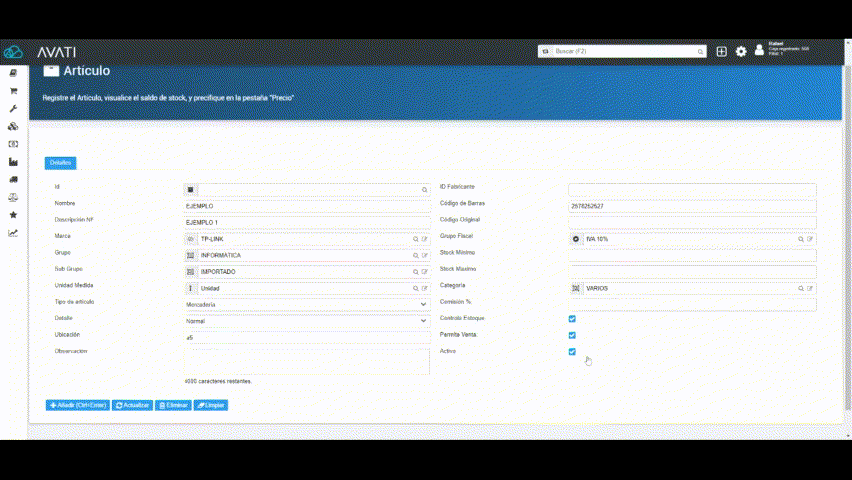Click the magnifier in the Buscar bar
The image size is (852, 480).
click(x=700, y=52)
